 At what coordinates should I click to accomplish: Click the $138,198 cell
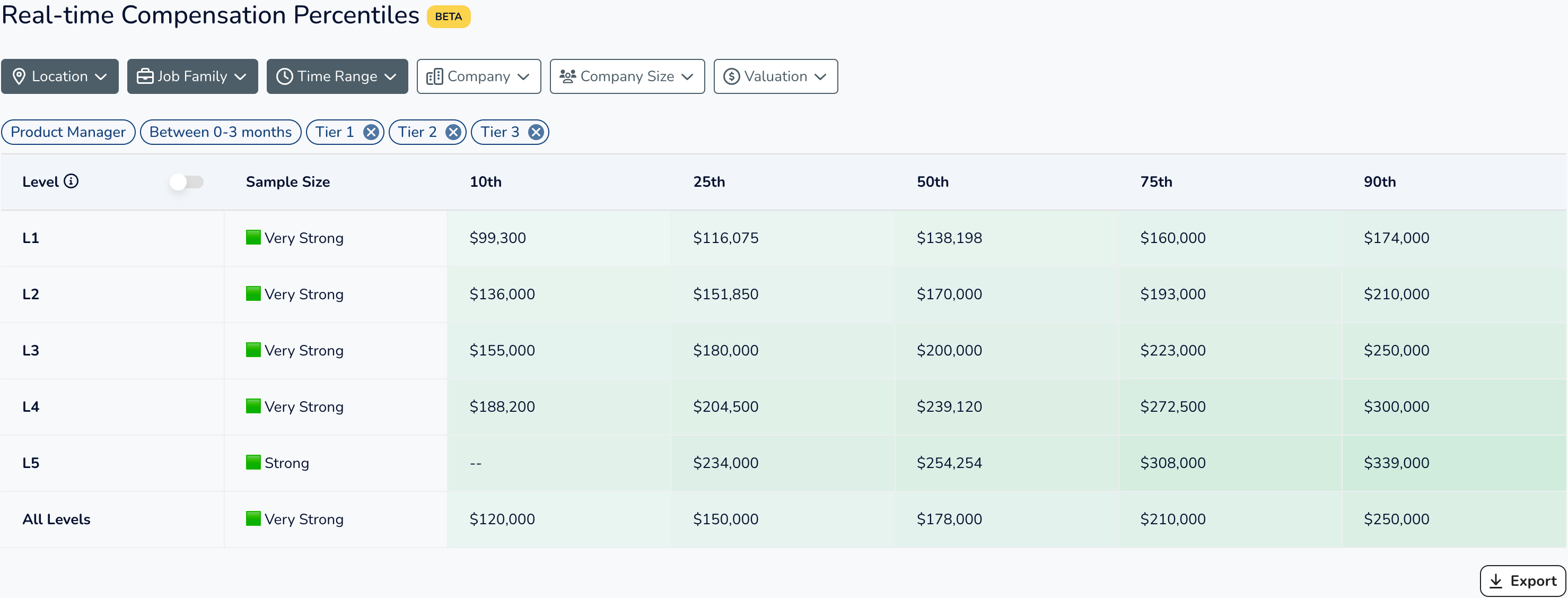[x=1006, y=238]
